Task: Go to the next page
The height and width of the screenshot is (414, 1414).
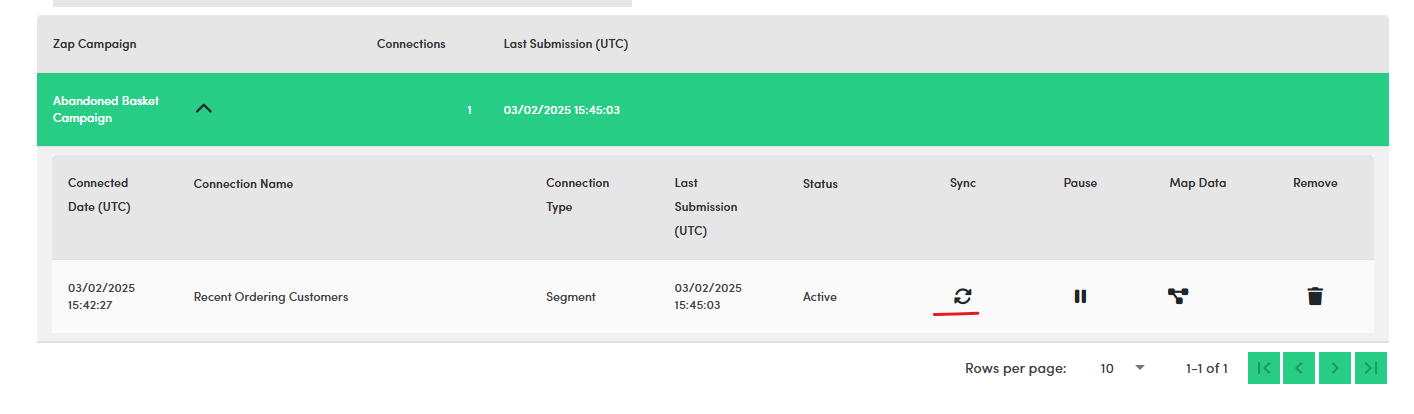Action: (x=1335, y=368)
